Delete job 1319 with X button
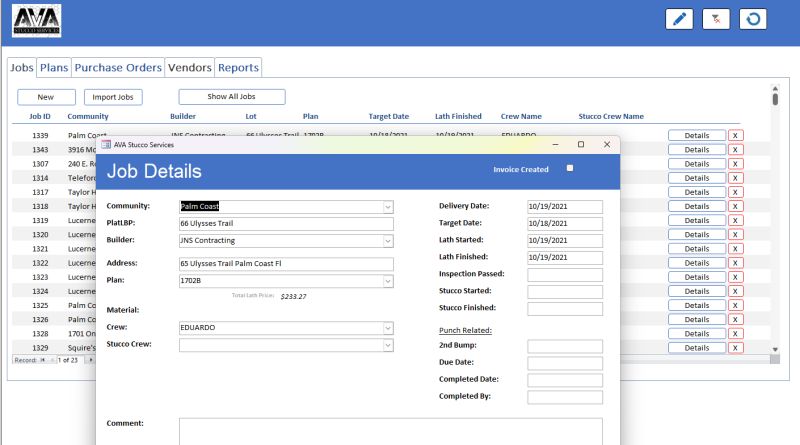The height and width of the screenshot is (445, 800). [x=735, y=220]
